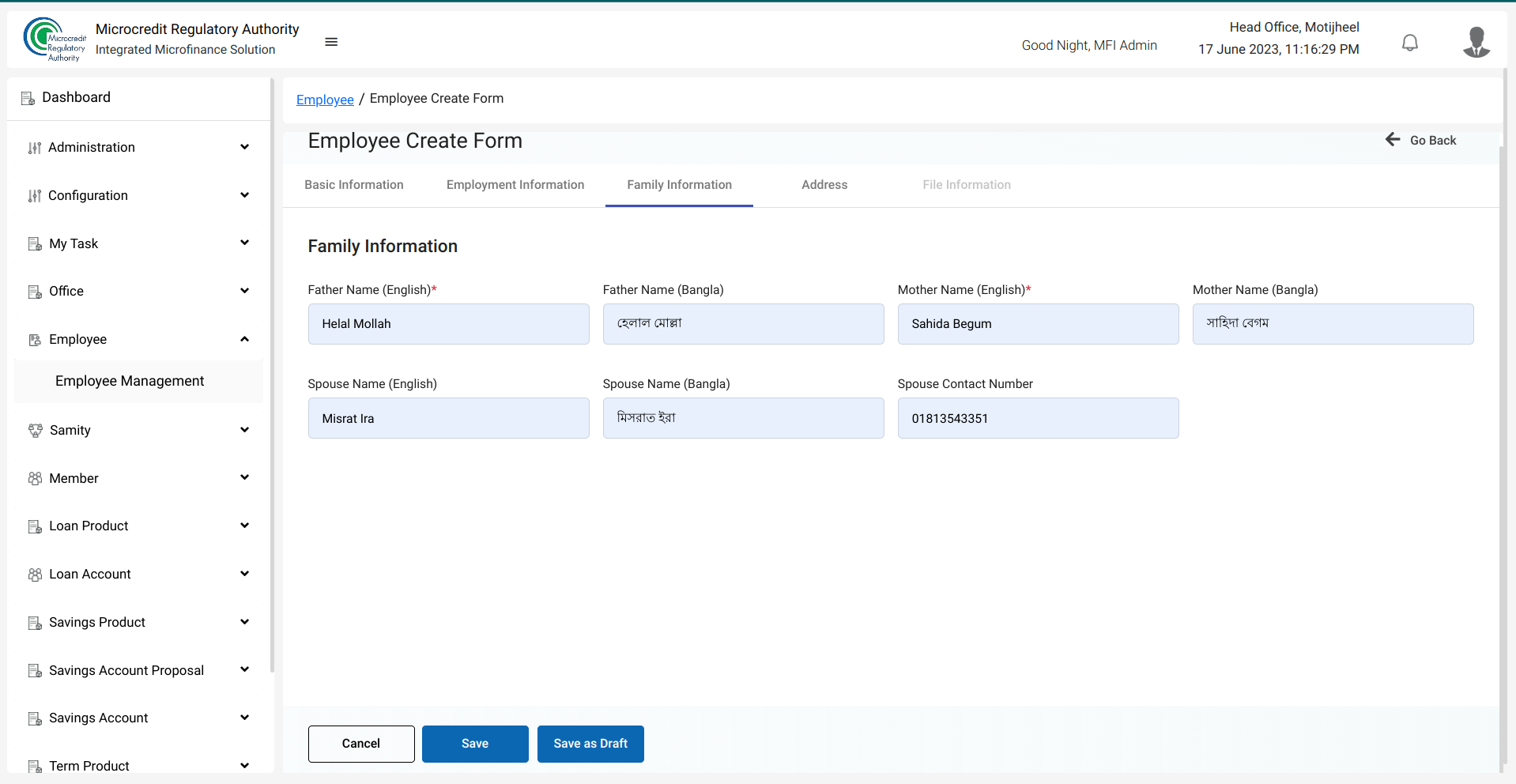This screenshot has height=784, width=1516.
Task: Expand the Savings Product chevron
Action: click(245, 622)
